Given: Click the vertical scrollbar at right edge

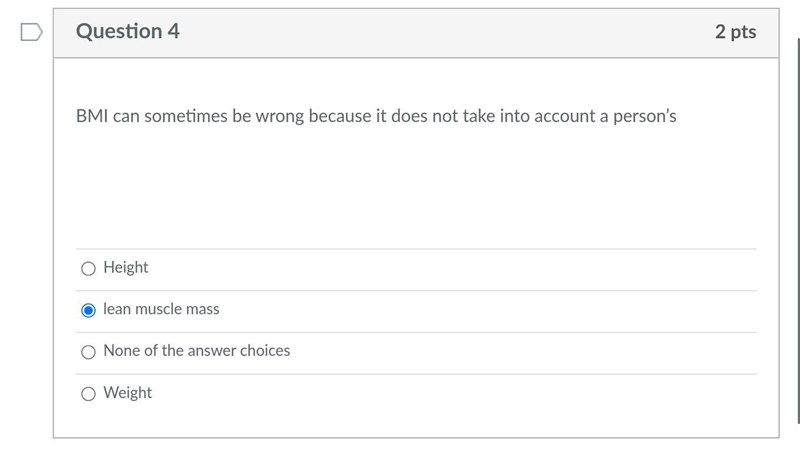Looking at the screenshot, I should click(798, 230).
